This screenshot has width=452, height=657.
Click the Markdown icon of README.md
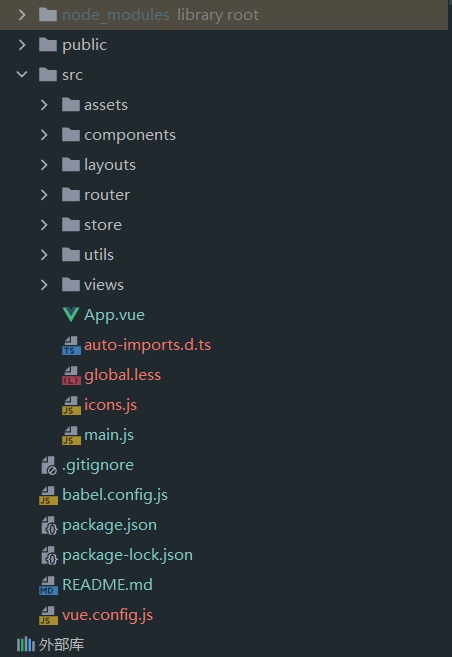49,585
